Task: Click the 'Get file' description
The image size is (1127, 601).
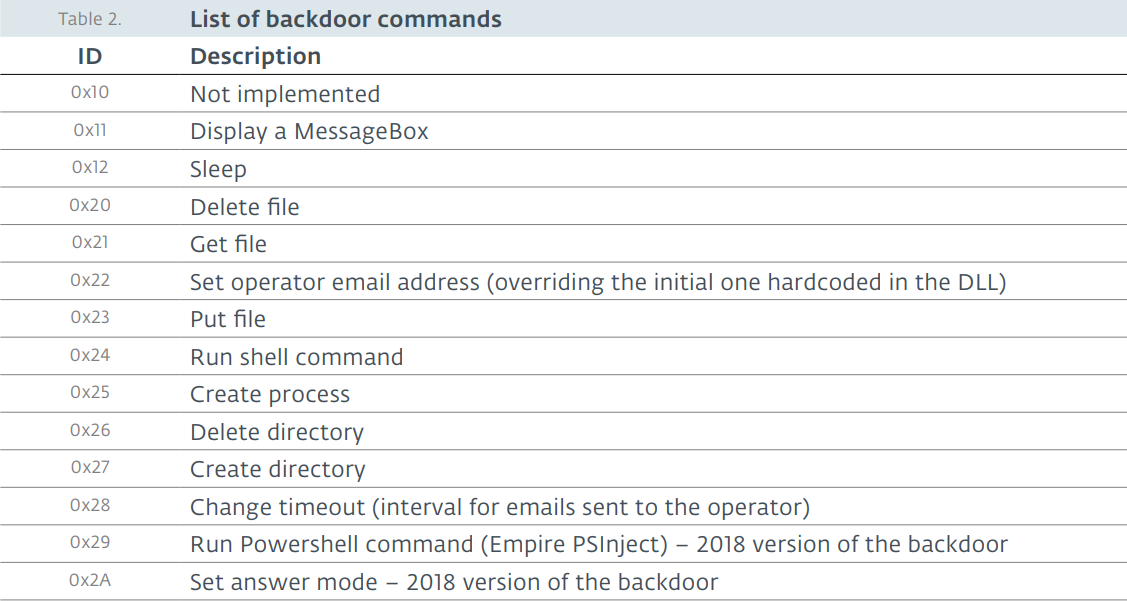Action: coord(228,244)
